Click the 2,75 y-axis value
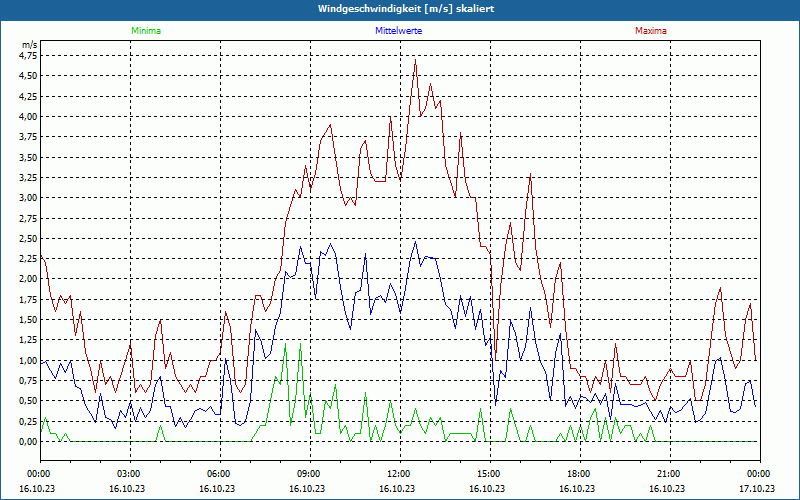Screen dimensions: 800x500 (28, 218)
